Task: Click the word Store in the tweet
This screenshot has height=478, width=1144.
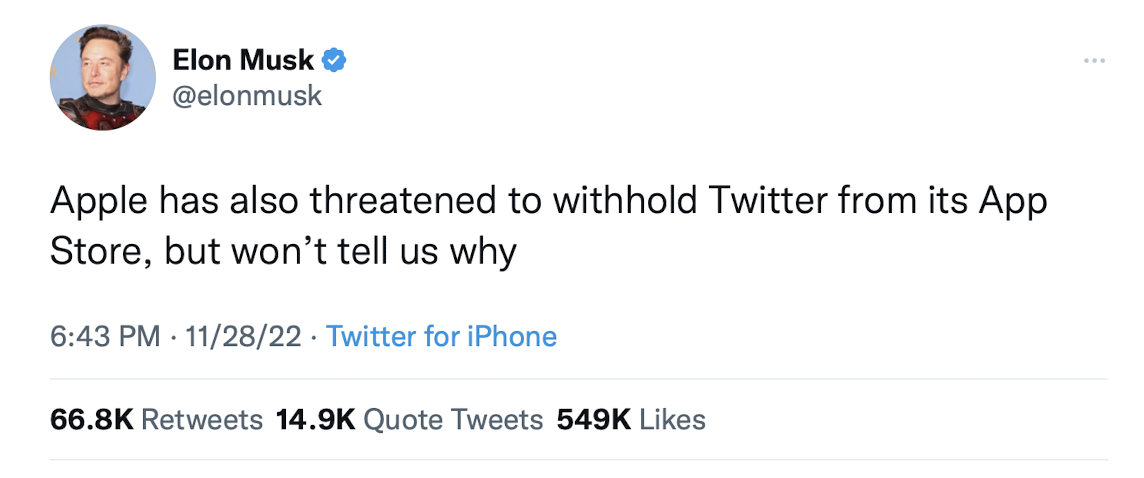Action: 95,253
